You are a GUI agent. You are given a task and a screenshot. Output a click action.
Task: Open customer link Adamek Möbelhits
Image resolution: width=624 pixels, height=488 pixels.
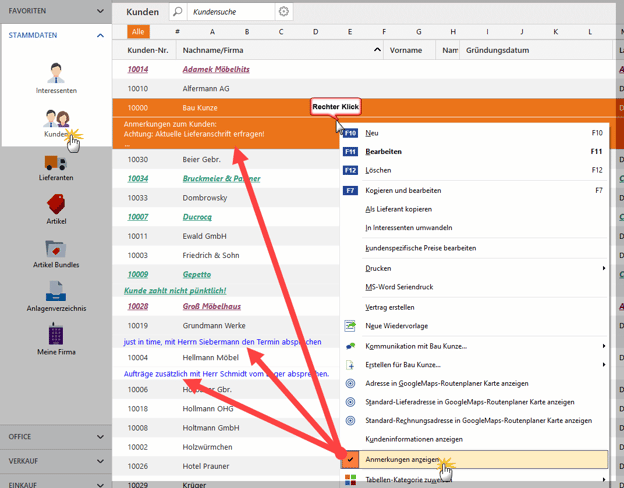point(216,70)
